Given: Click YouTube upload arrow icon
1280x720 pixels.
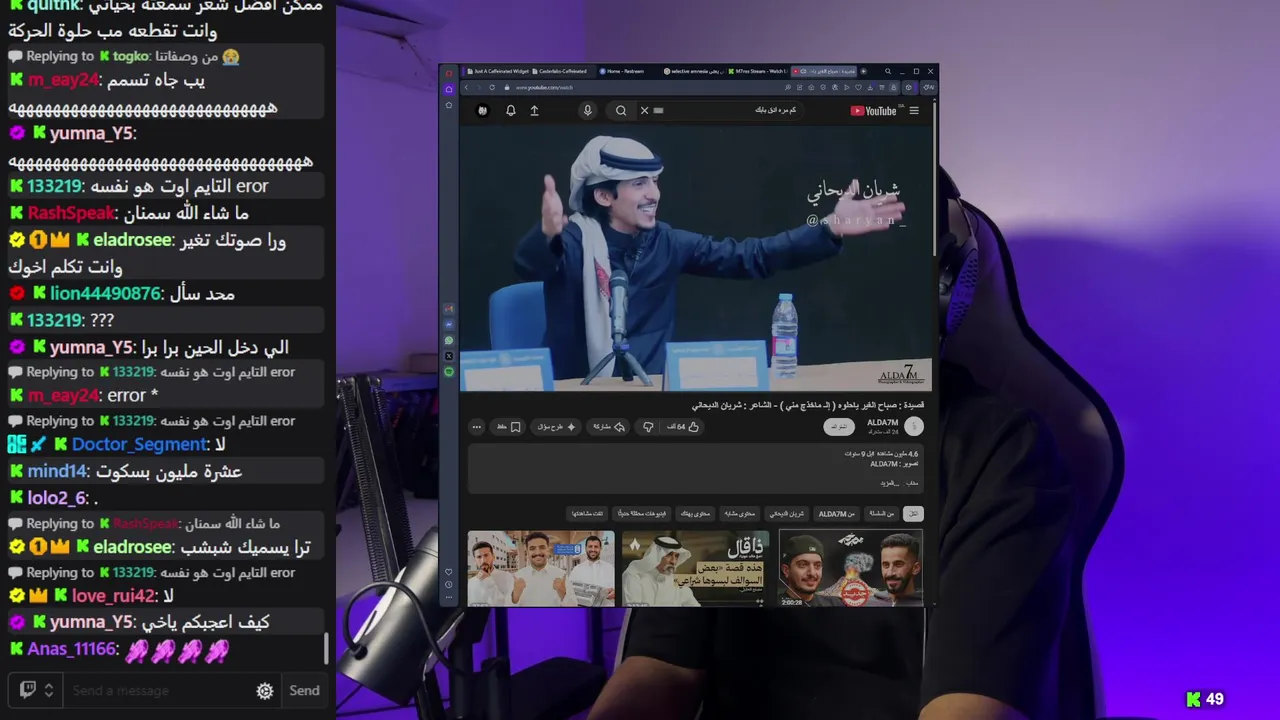Looking at the screenshot, I should (534, 110).
